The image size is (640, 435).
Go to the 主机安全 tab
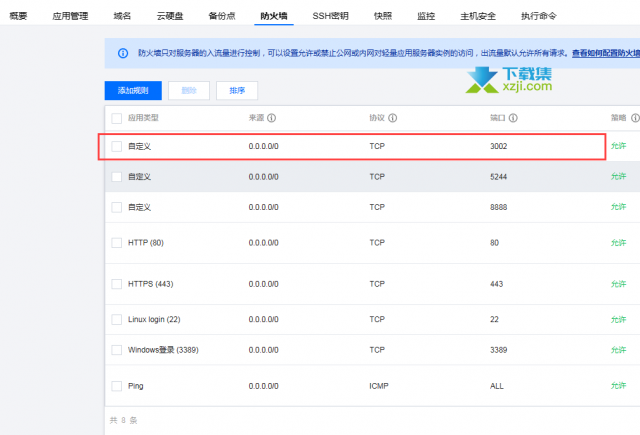(x=478, y=16)
